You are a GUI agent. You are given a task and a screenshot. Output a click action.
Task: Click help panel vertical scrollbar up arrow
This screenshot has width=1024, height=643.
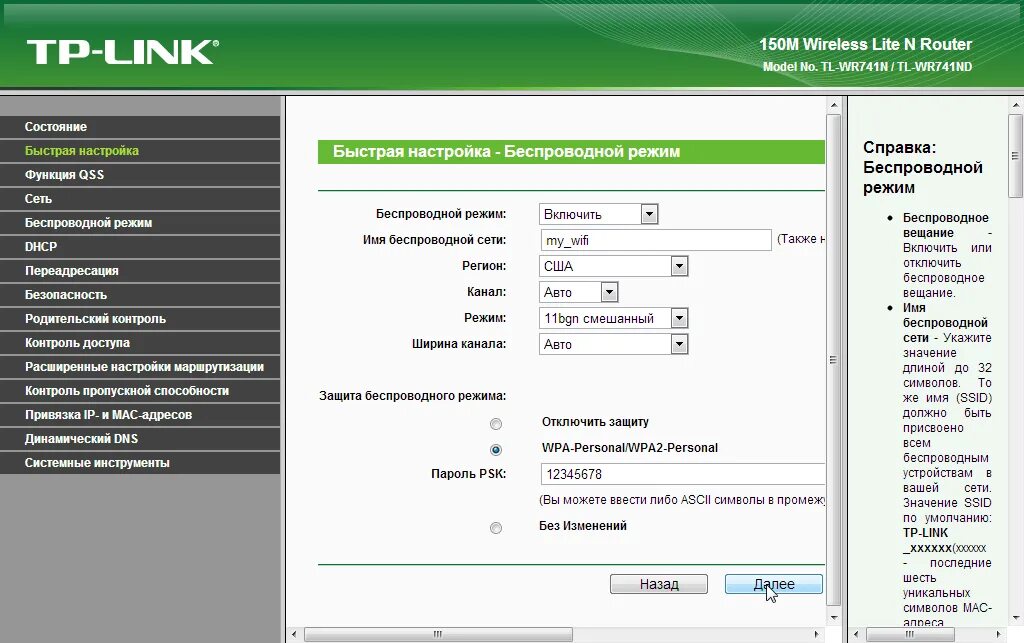tap(1016, 105)
